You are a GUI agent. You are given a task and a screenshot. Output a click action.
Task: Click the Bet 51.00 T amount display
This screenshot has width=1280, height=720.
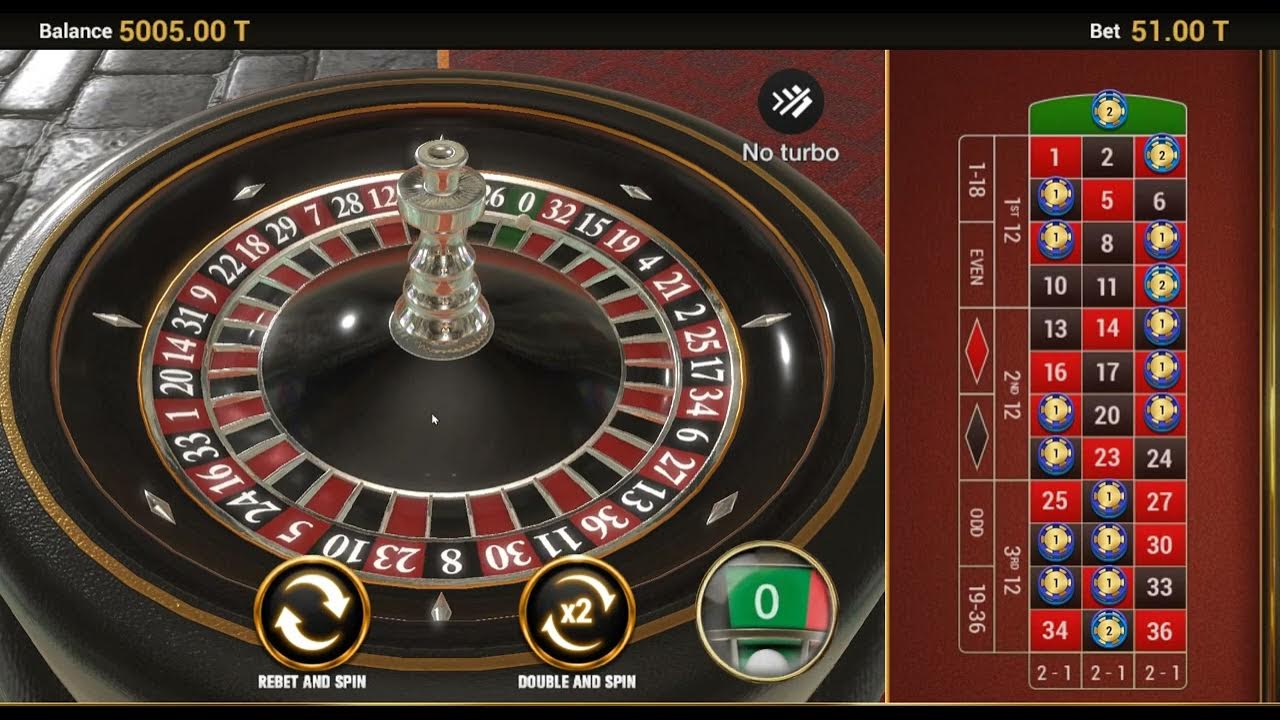click(1159, 31)
